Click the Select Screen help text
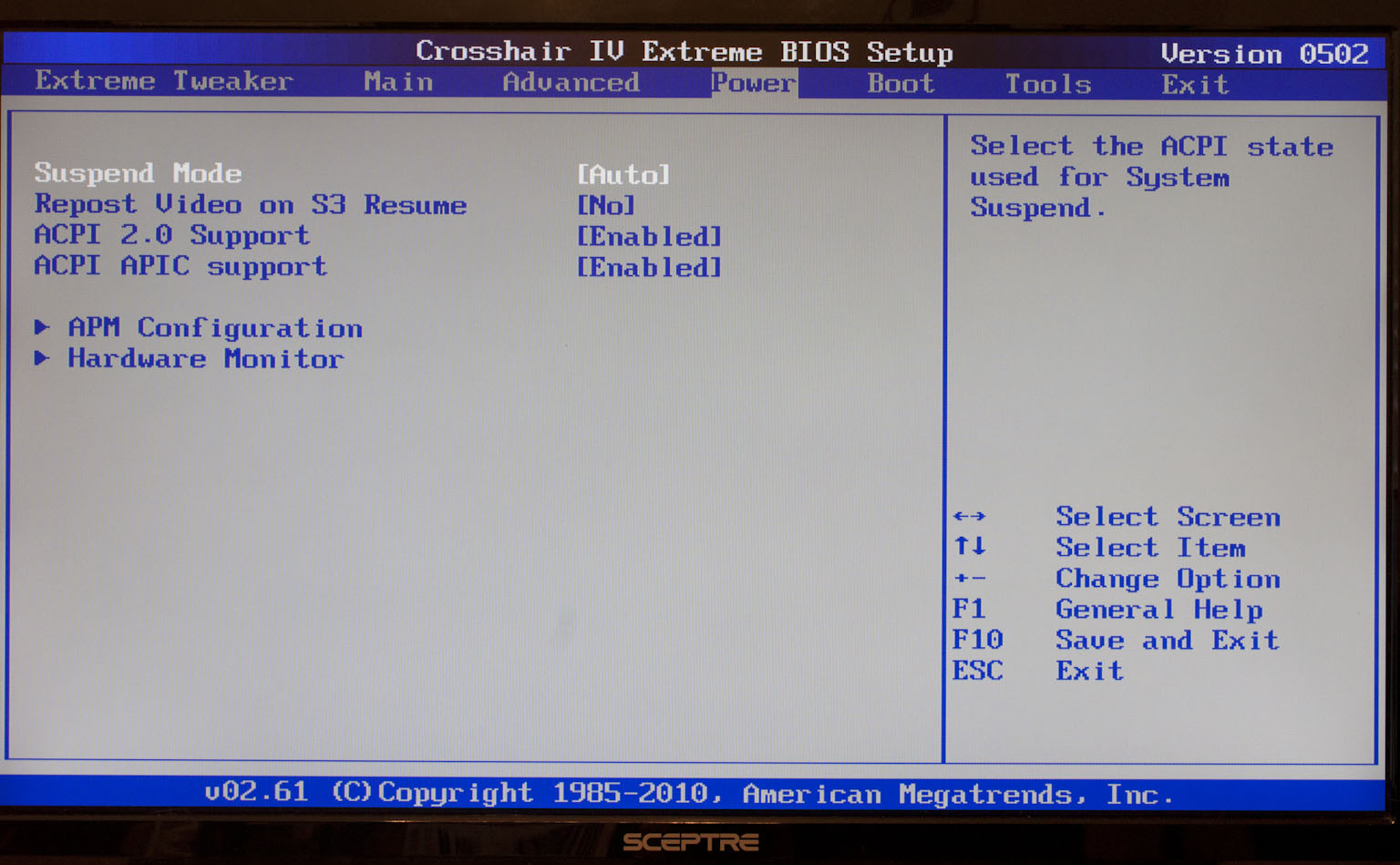The width and height of the screenshot is (1400, 865). pyautogui.click(x=1168, y=517)
